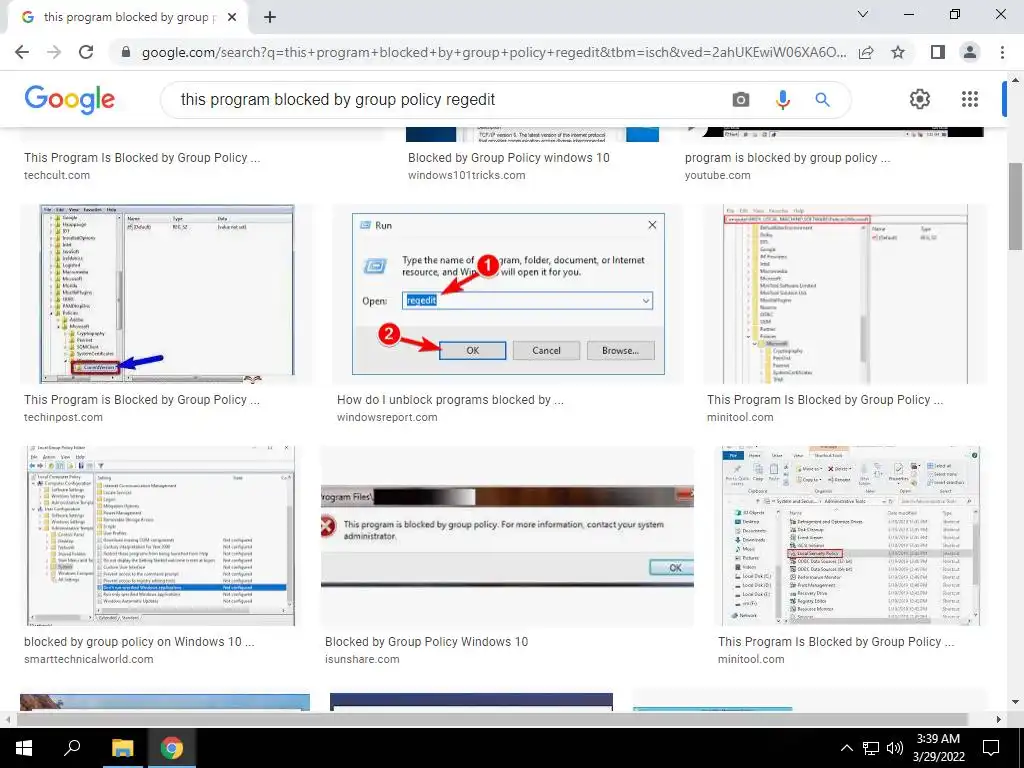1024x768 pixels.
Task: Open Google apps grid
Action: pyautogui.click(x=970, y=99)
